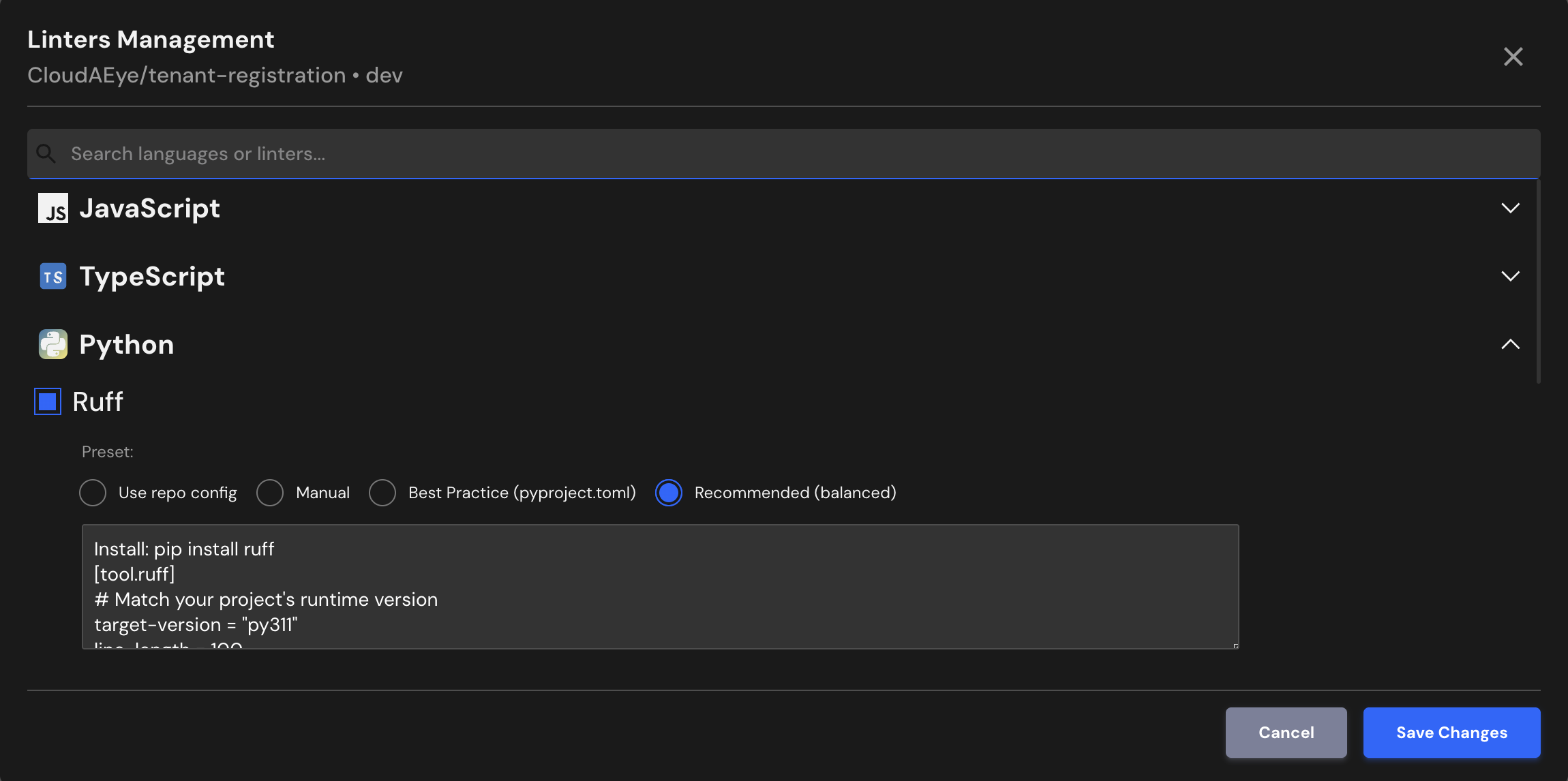Choose Best Practice (pyproject.toml) preset

click(x=382, y=493)
